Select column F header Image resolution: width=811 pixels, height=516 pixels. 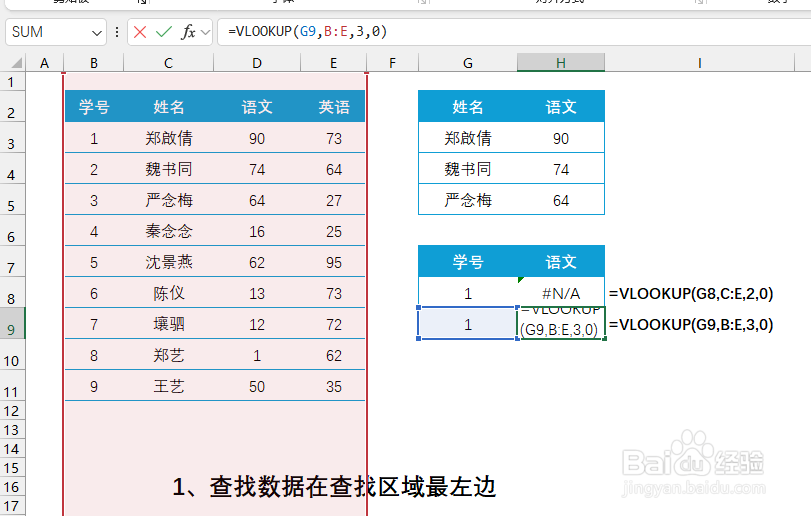tap(393, 63)
